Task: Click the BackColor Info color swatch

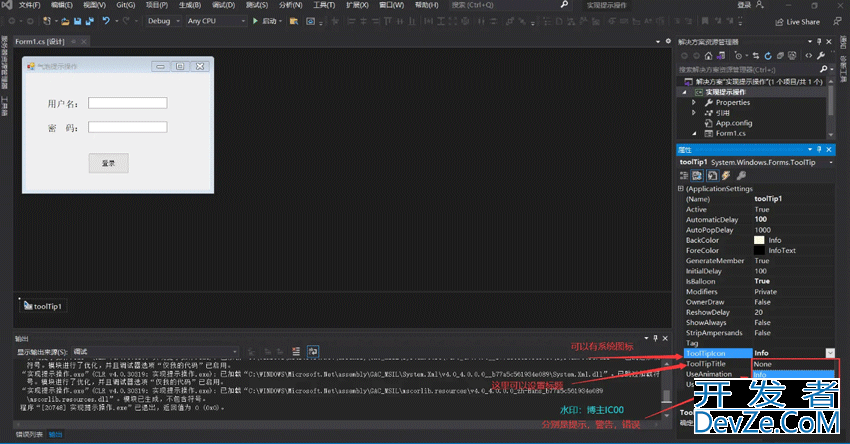Action: 759,240
